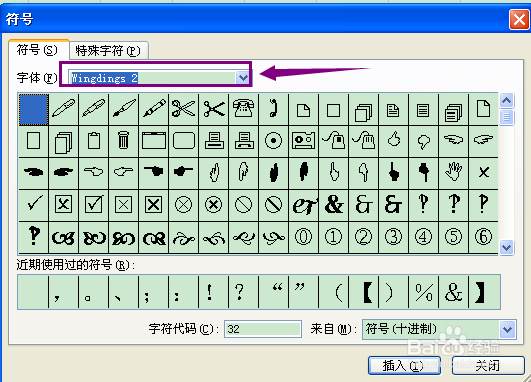This screenshot has height=382, width=531.
Task: Select the open raised hand symbol
Action: click(453, 173)
